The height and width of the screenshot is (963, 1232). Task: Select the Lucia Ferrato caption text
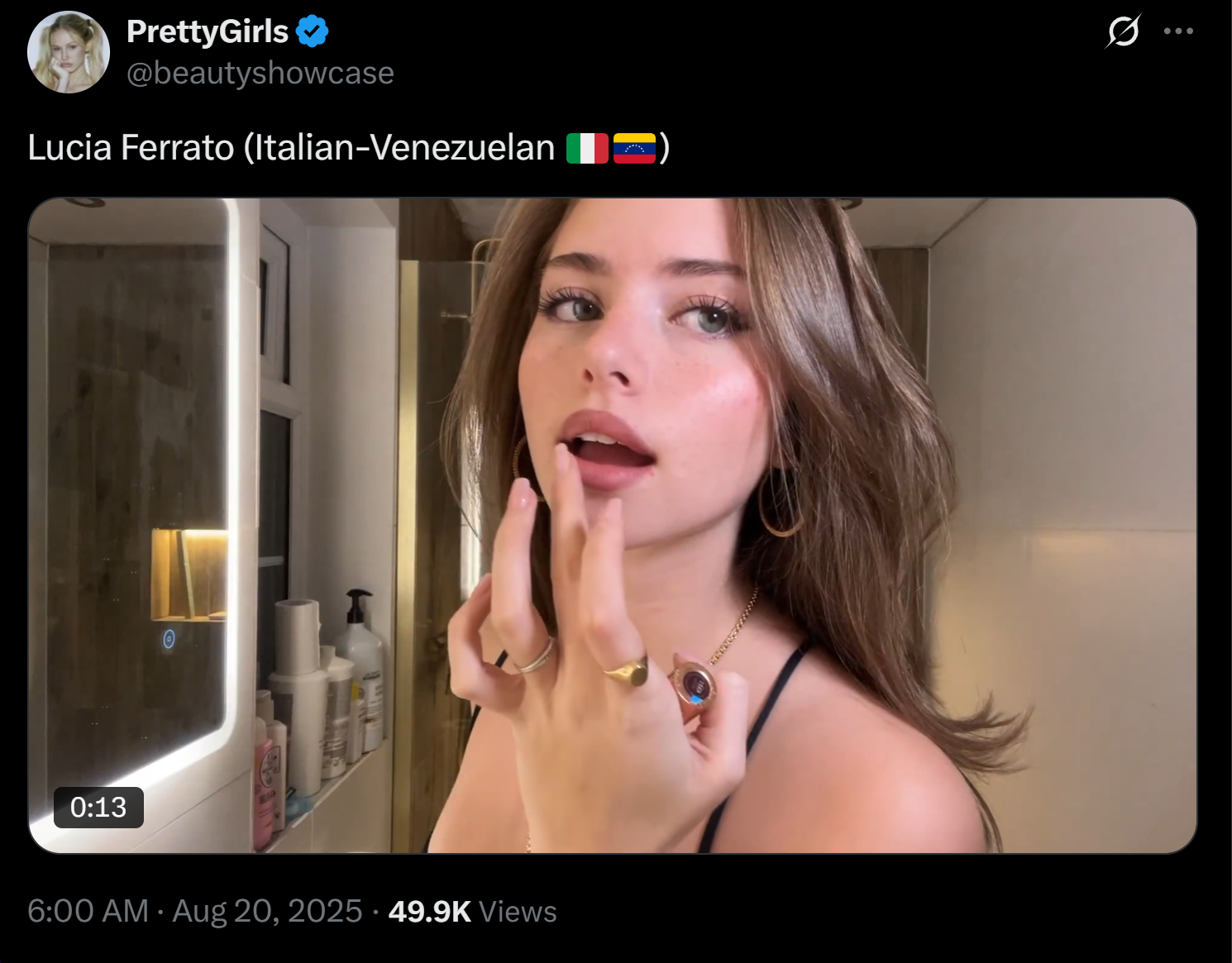131,148
